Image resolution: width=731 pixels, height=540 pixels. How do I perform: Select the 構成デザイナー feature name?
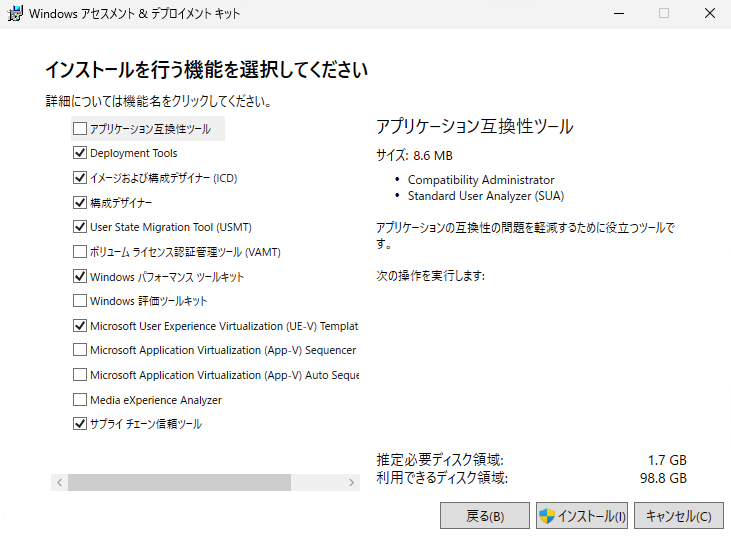click(121, 203)
